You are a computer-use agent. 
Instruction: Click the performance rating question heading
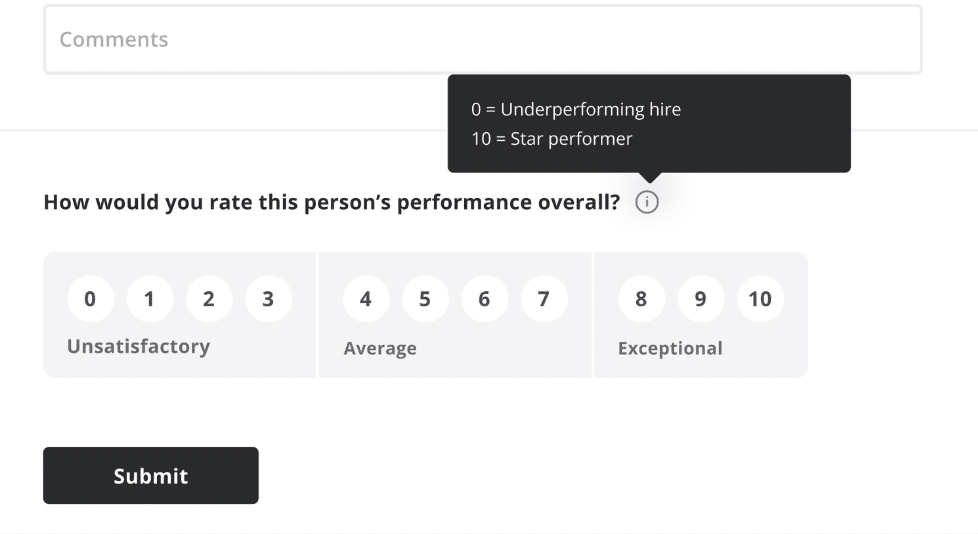pyautogui.click(x=332, y=202)
